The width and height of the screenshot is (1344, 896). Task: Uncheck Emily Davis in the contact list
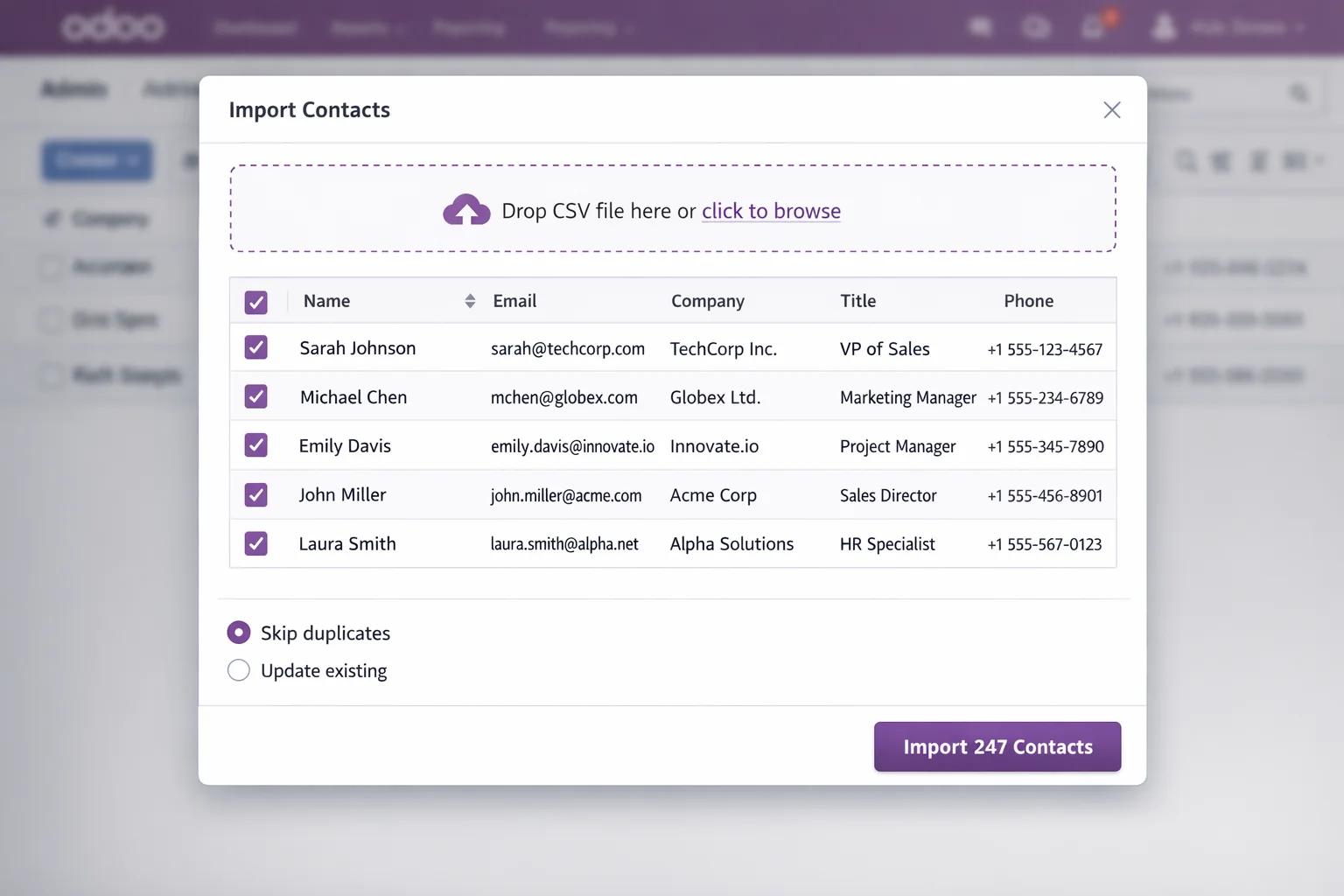point(256,445)
